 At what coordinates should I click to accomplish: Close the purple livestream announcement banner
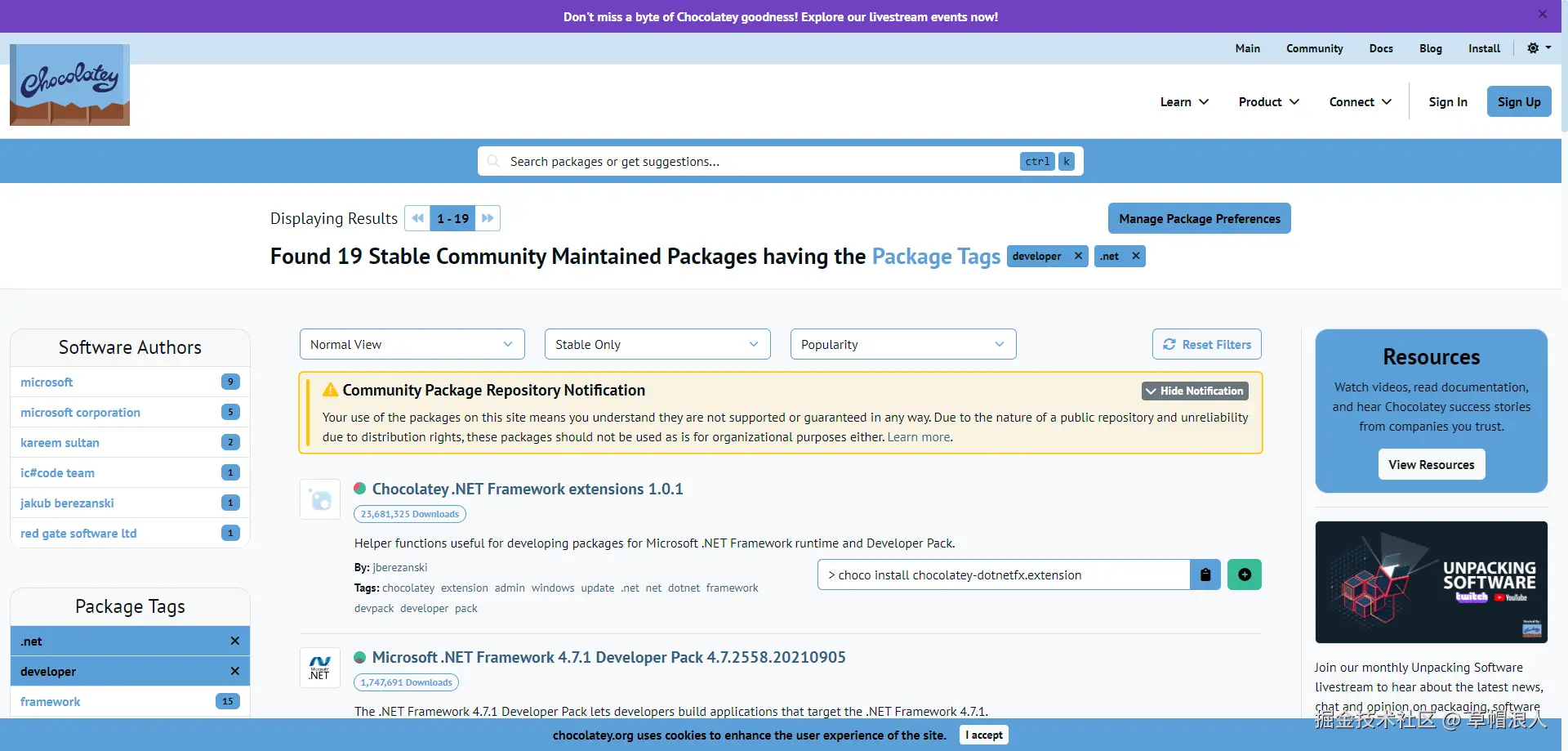point(1543,14)
